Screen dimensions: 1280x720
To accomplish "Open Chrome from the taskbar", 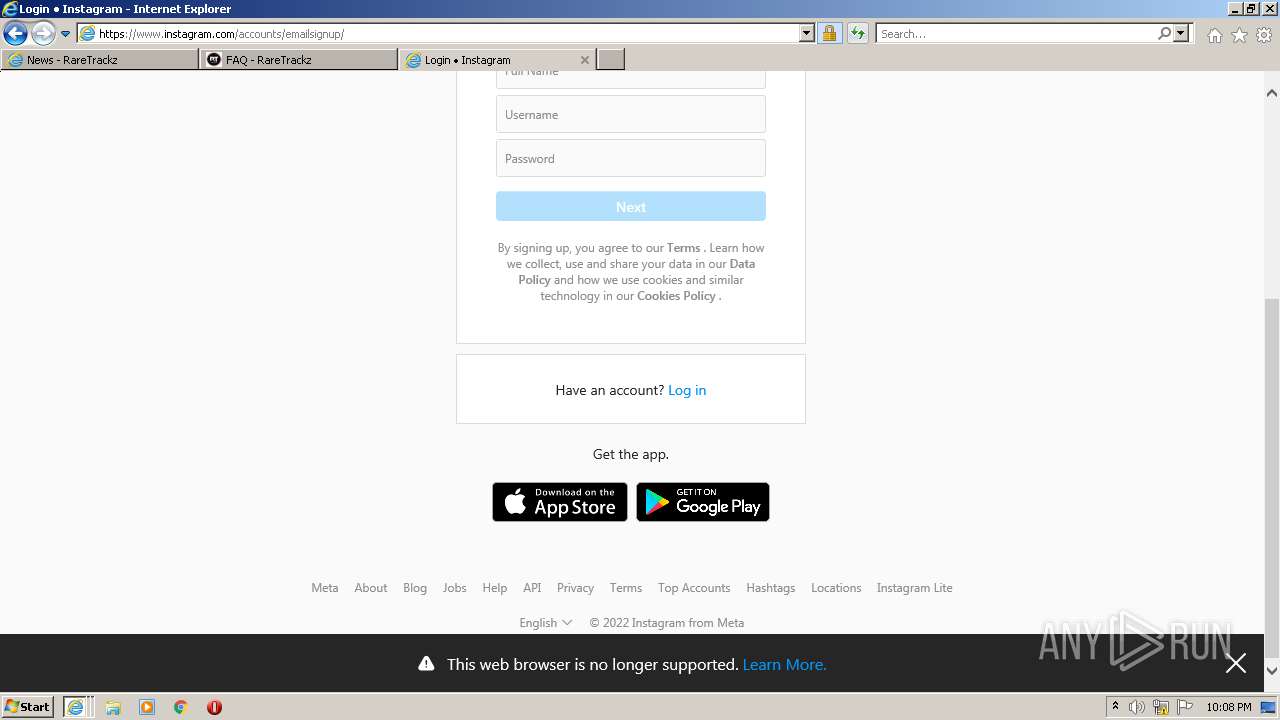I will pos(181,707).
